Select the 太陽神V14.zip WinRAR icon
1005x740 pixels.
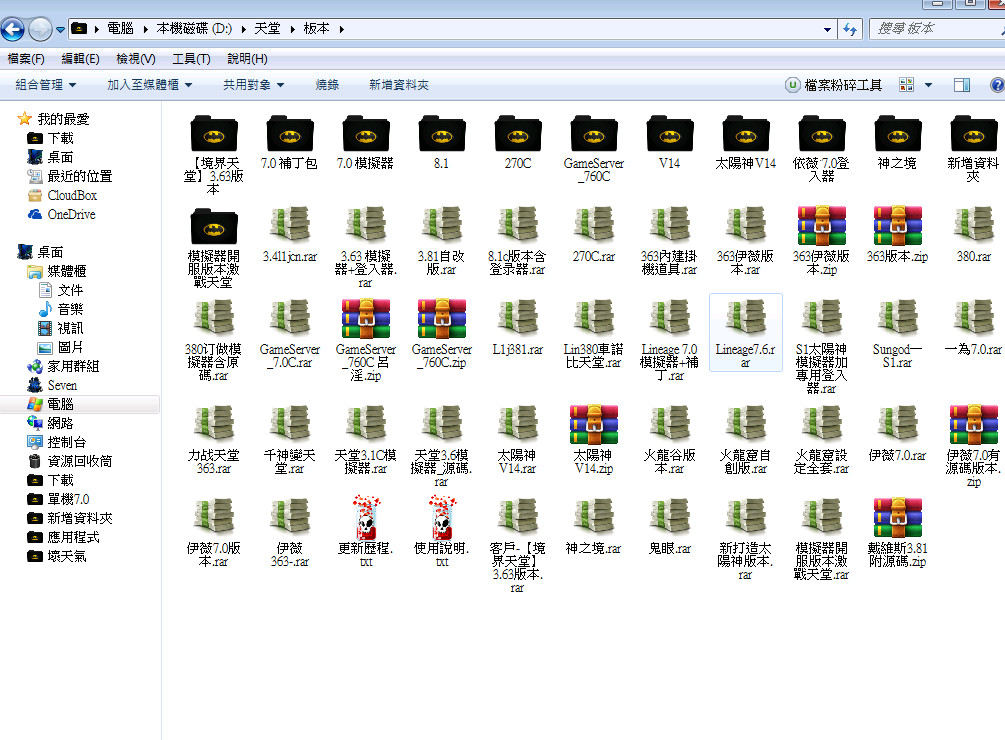click(594, 425)
